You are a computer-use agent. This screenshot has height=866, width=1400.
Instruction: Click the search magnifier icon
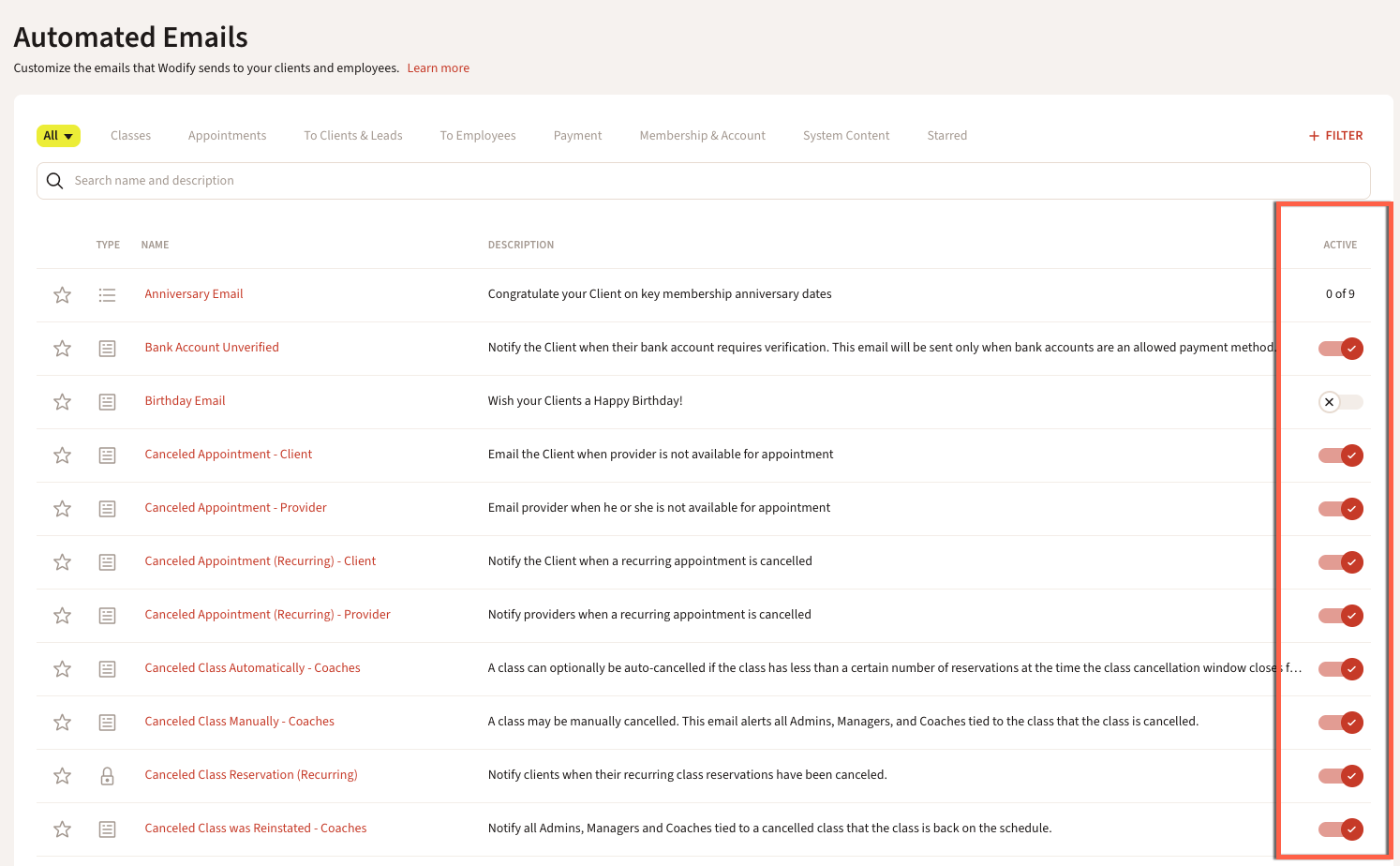click(x=54, y=181)
